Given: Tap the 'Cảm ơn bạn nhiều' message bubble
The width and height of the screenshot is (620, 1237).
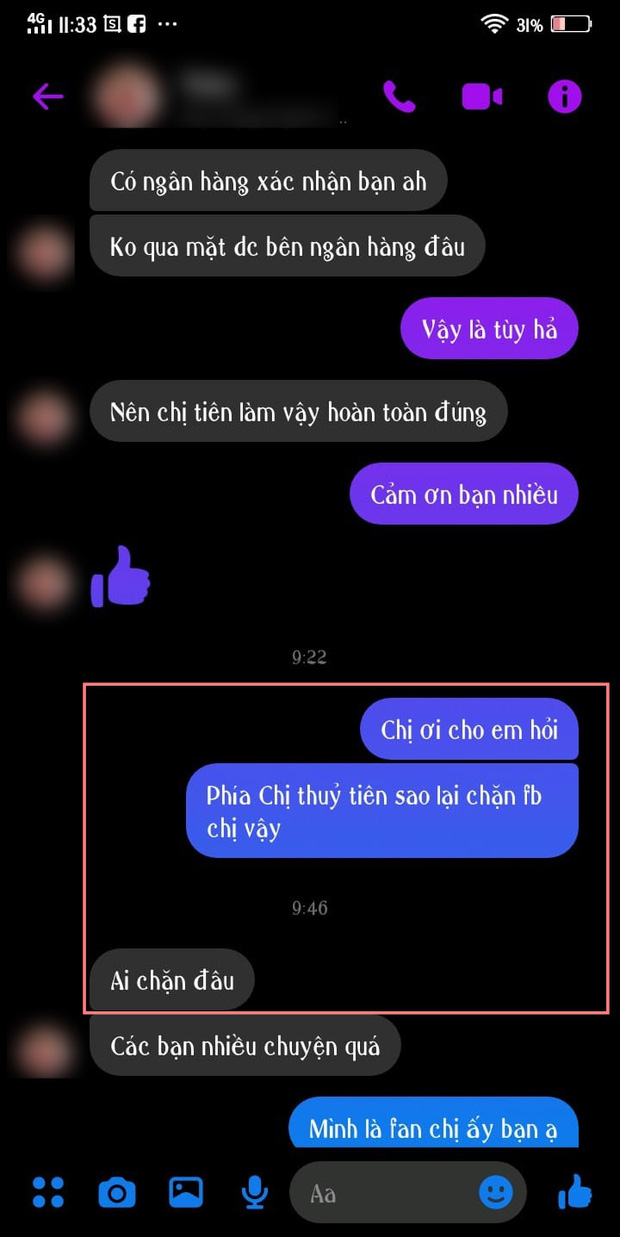Looking at the screenshot, I should 464,493.
